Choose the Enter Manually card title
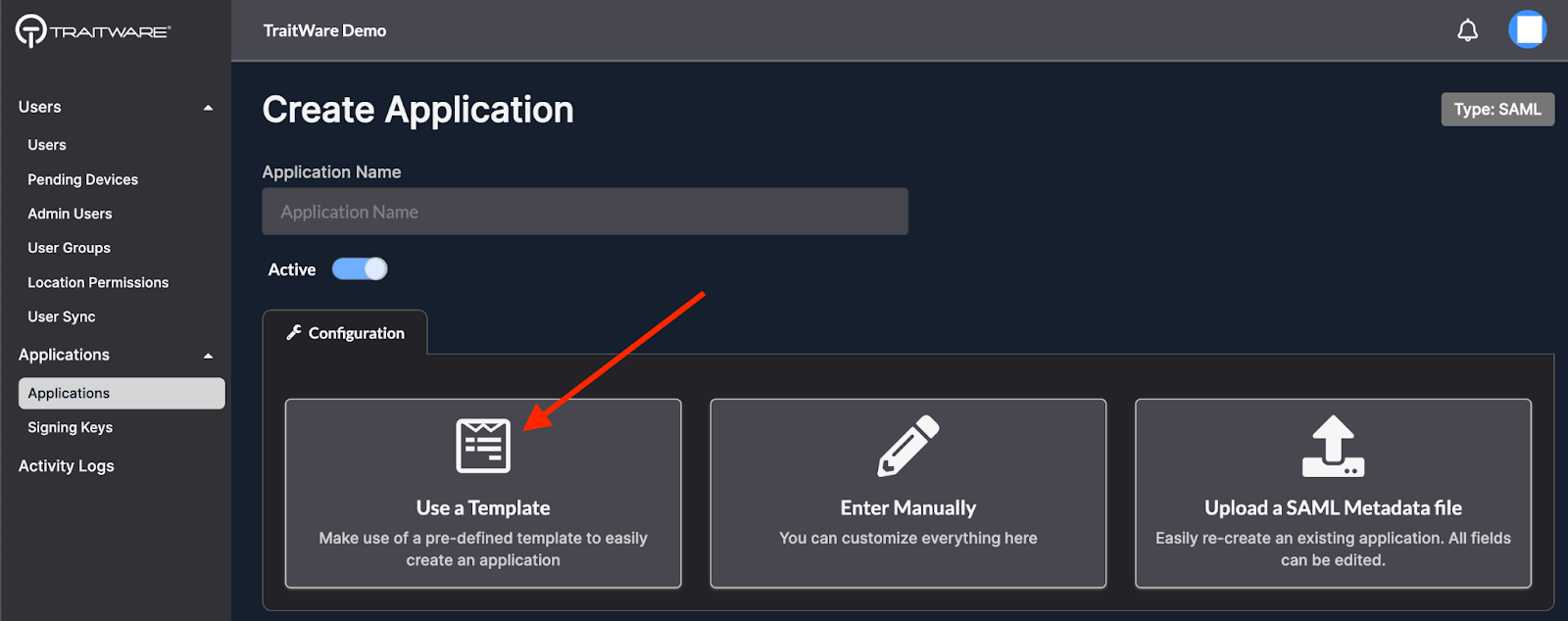1568x621 pixels. 908,507
